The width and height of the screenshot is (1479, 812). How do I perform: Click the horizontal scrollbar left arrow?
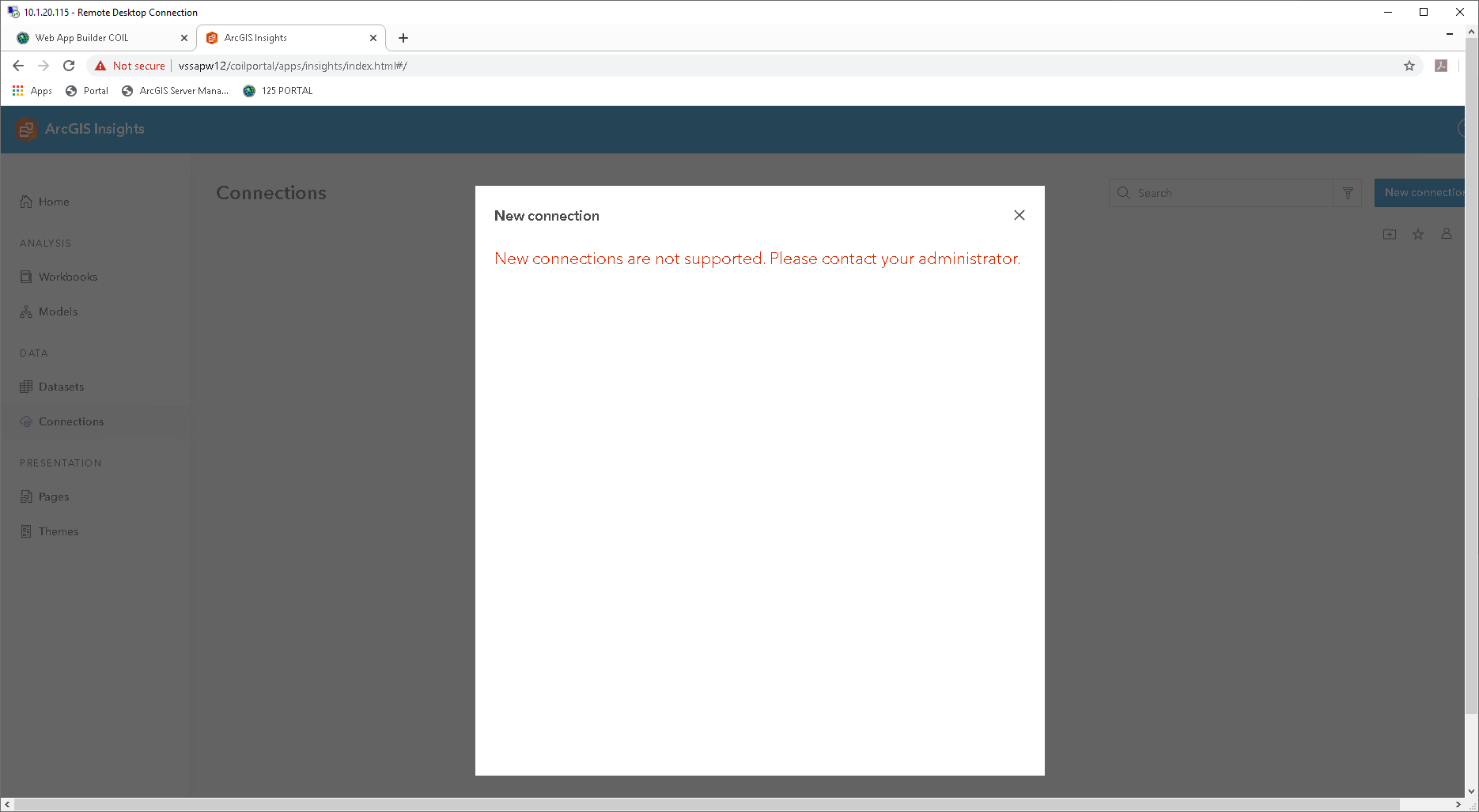[x=7, y=805]
